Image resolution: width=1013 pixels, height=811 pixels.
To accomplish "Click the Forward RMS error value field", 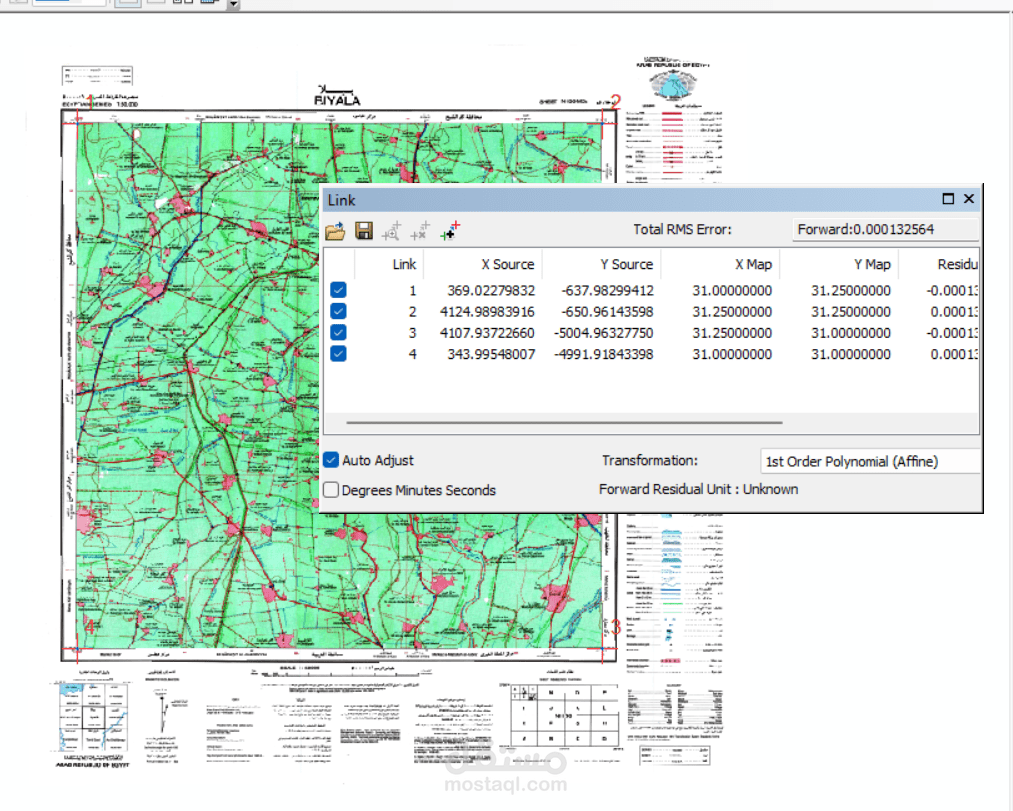I will pos(885,229).
